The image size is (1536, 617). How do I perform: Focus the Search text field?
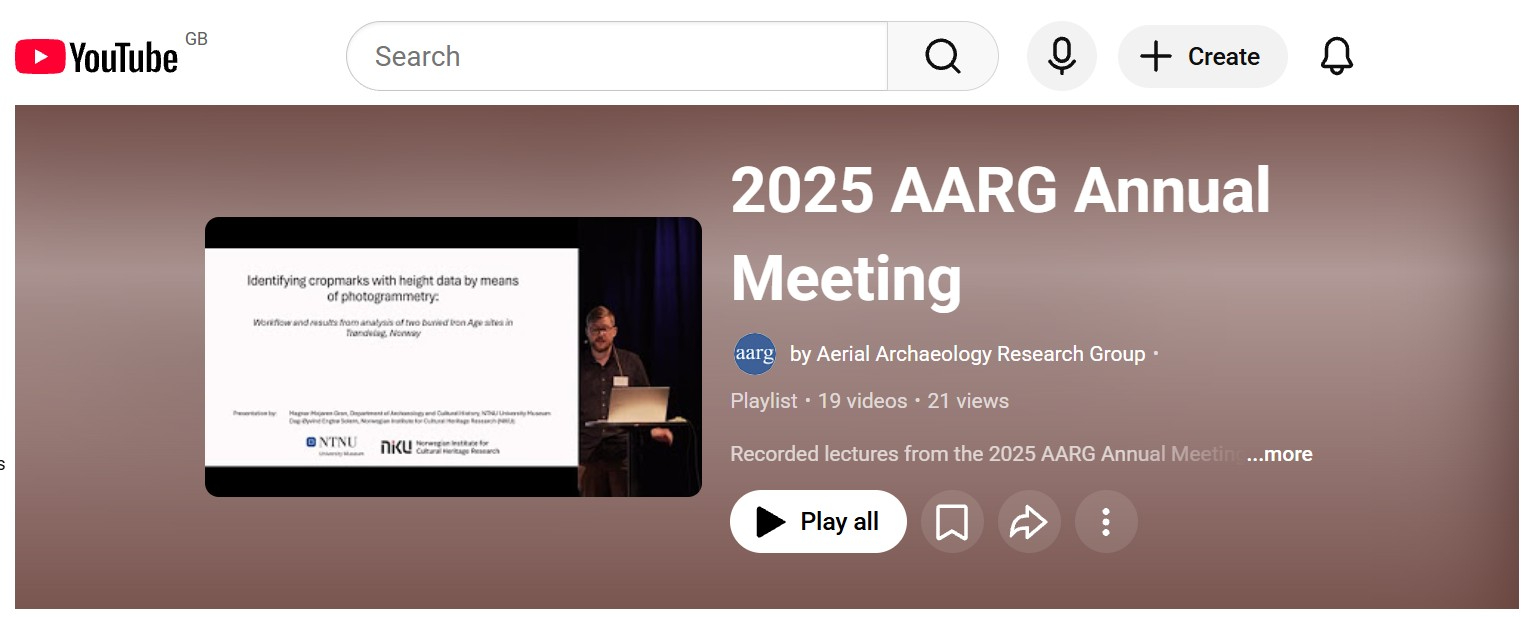[616, 56]
